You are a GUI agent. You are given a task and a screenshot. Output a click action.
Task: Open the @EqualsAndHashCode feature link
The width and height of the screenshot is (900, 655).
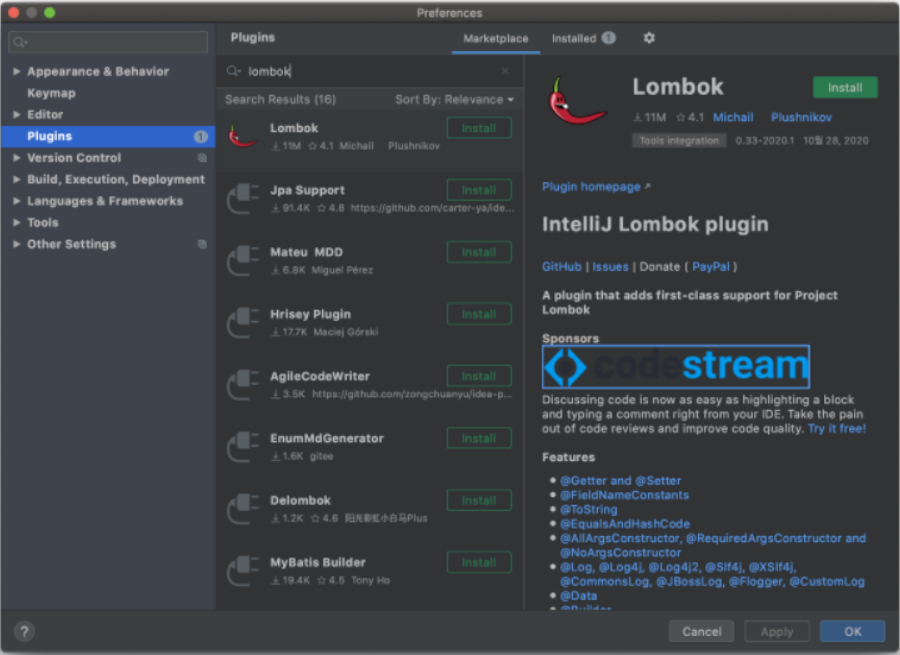(x=625, y=524)
